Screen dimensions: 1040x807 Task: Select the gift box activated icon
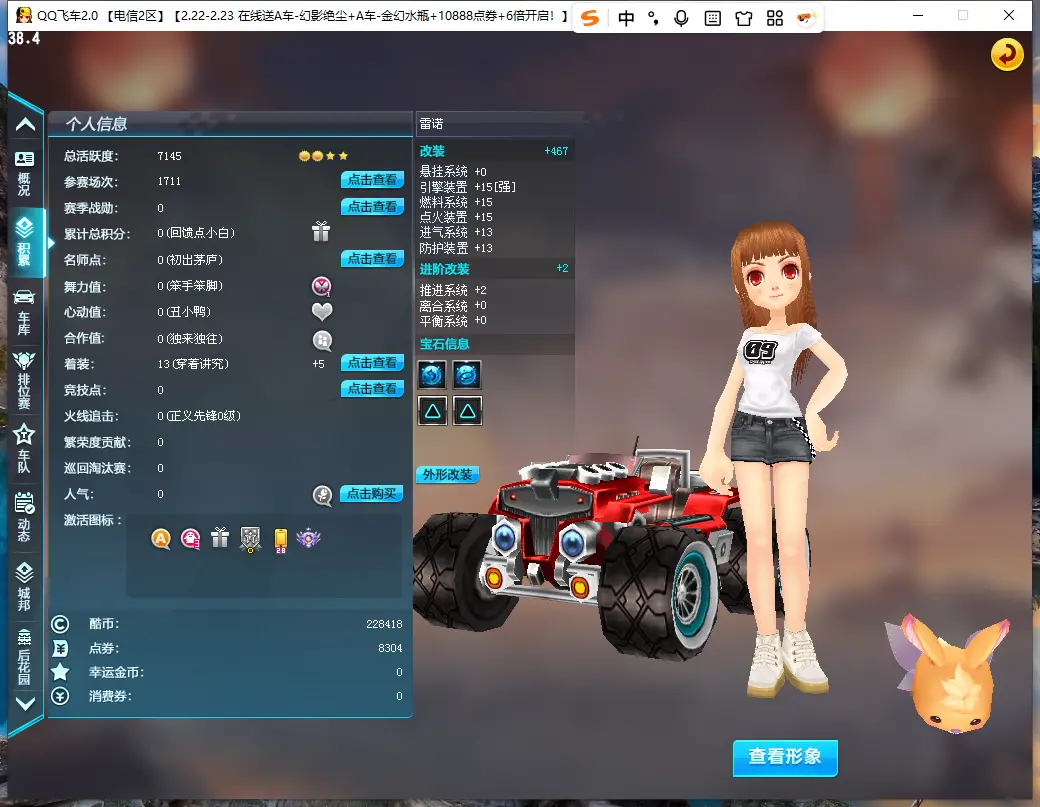(220, 538)
